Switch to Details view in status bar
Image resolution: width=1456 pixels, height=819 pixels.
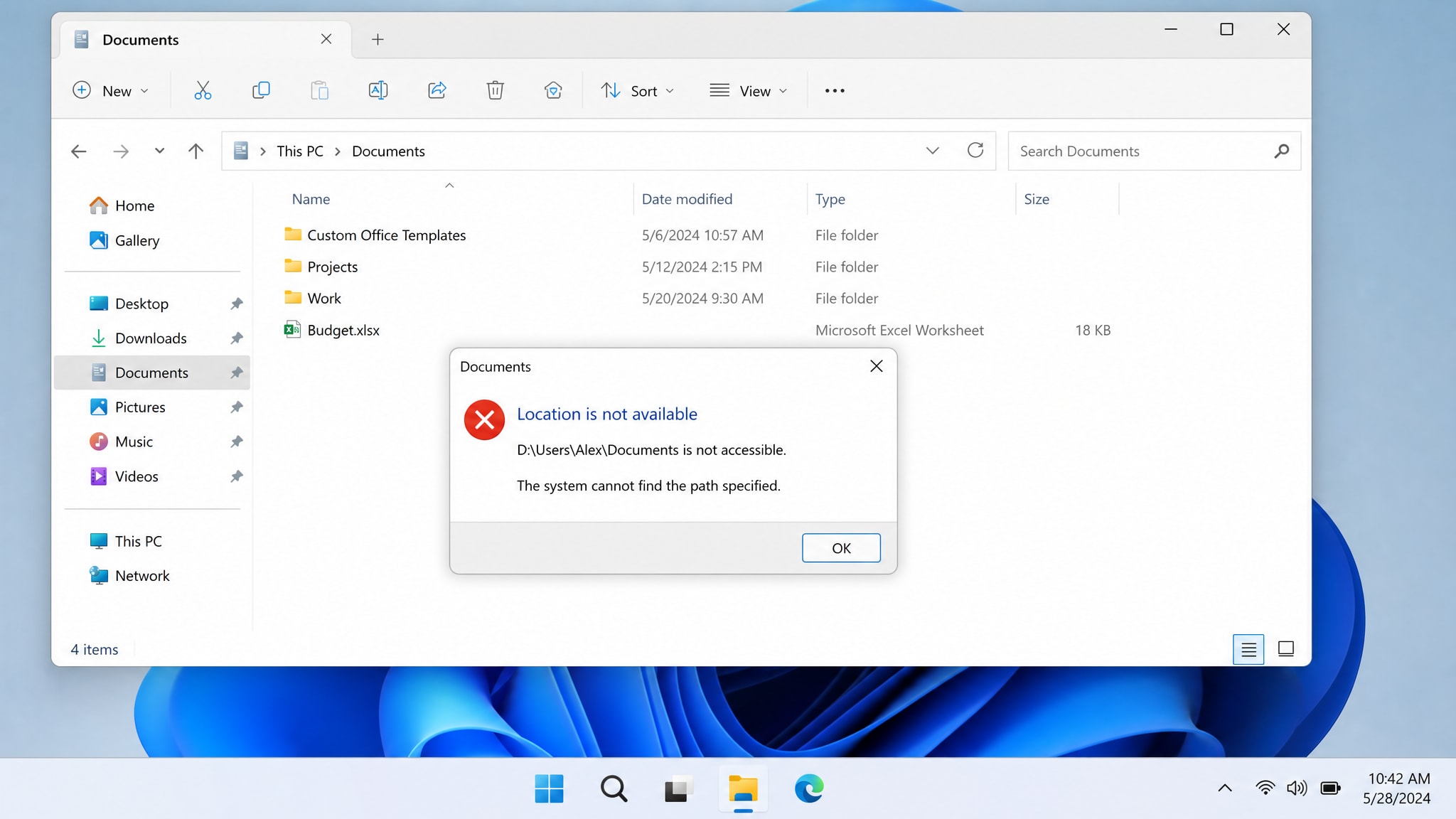pyautogui.click(x=1248, y=649)
